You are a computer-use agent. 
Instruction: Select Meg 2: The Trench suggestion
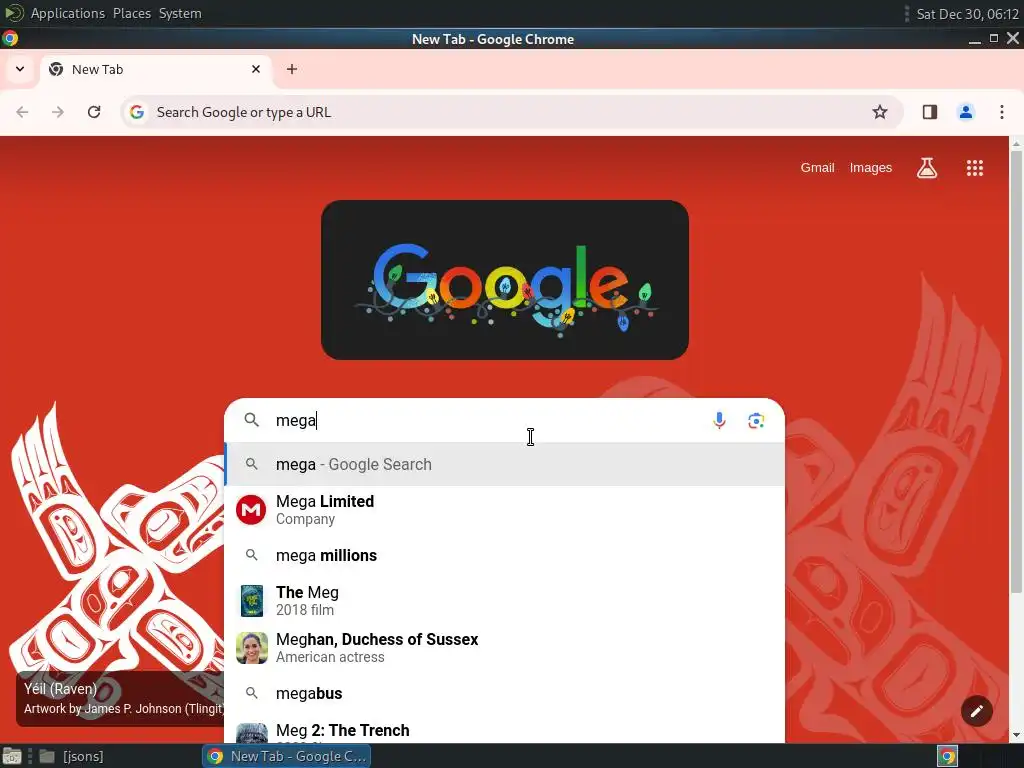click(505, 731)
